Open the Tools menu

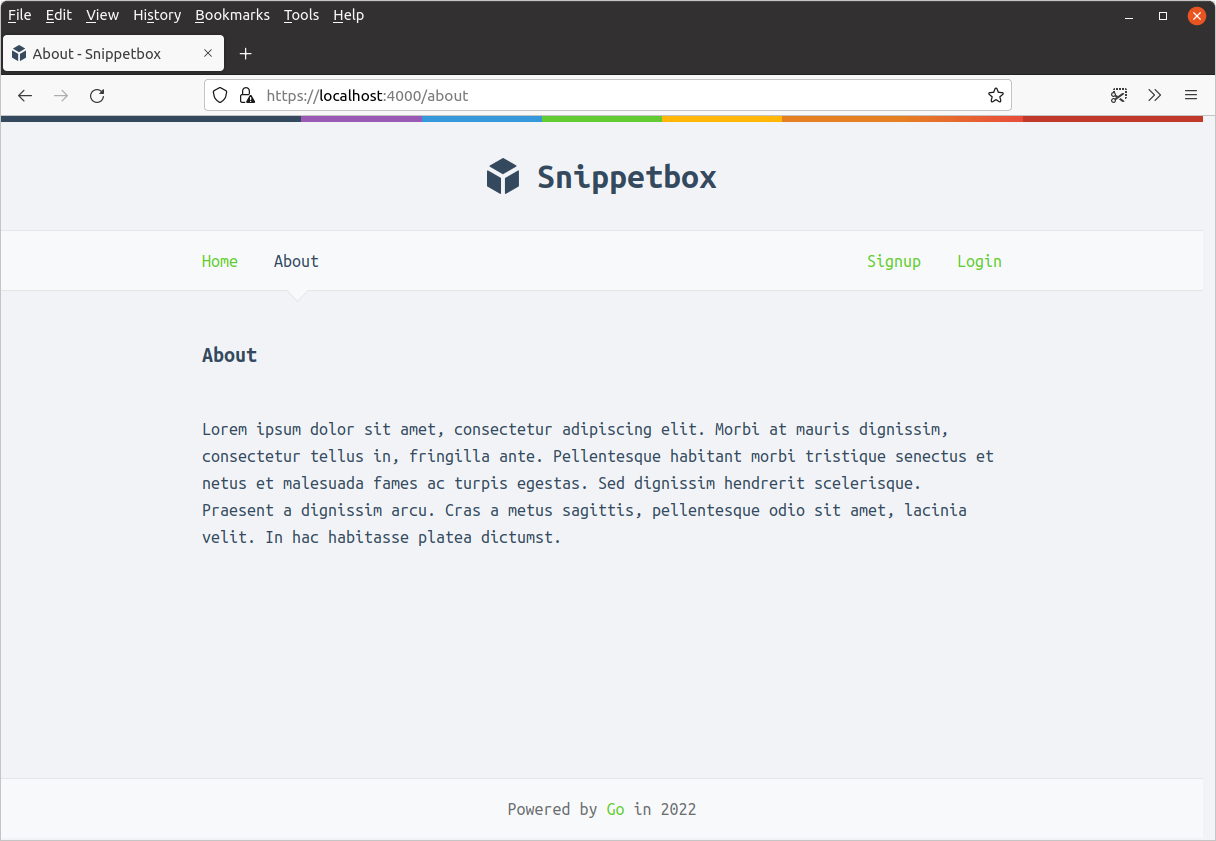click(x=301, y=15)
